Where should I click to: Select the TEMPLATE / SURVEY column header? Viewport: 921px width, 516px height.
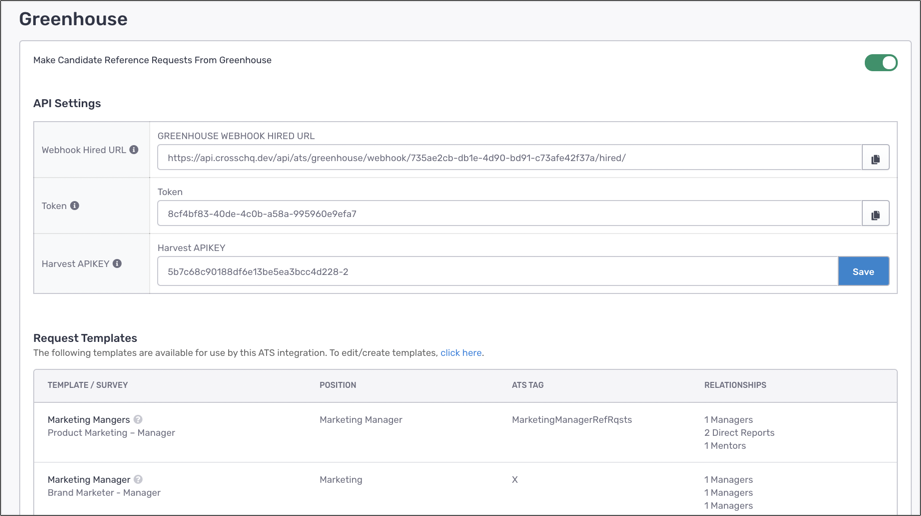(x=88, y=385)
